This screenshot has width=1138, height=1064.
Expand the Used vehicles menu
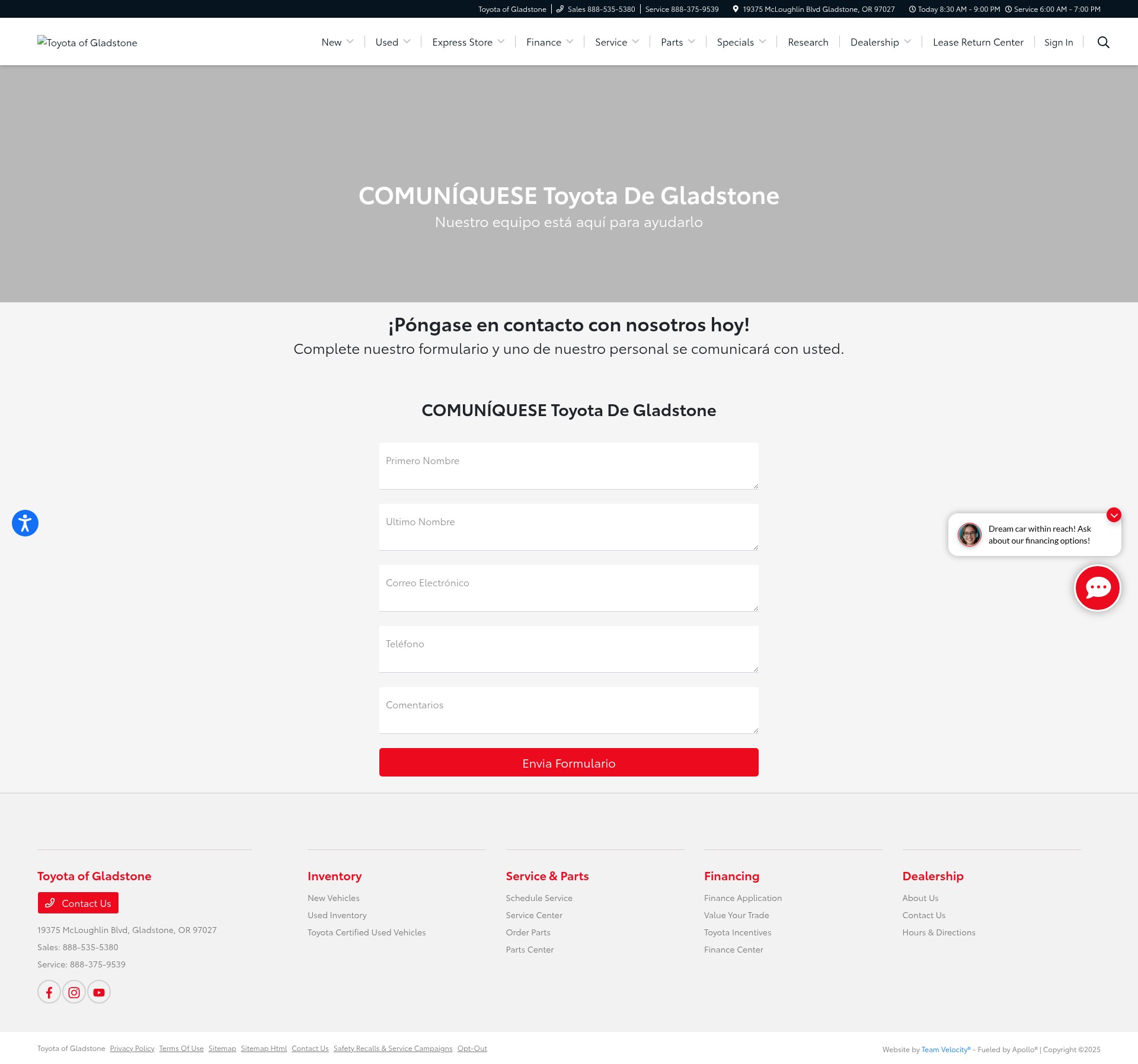pyautogui.click(x=392, y=42)
